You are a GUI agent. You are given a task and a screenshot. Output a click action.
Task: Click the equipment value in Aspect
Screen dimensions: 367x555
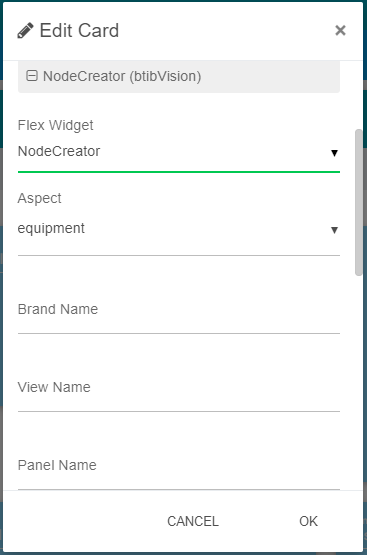pyautogui.click(x=51, y=229)
